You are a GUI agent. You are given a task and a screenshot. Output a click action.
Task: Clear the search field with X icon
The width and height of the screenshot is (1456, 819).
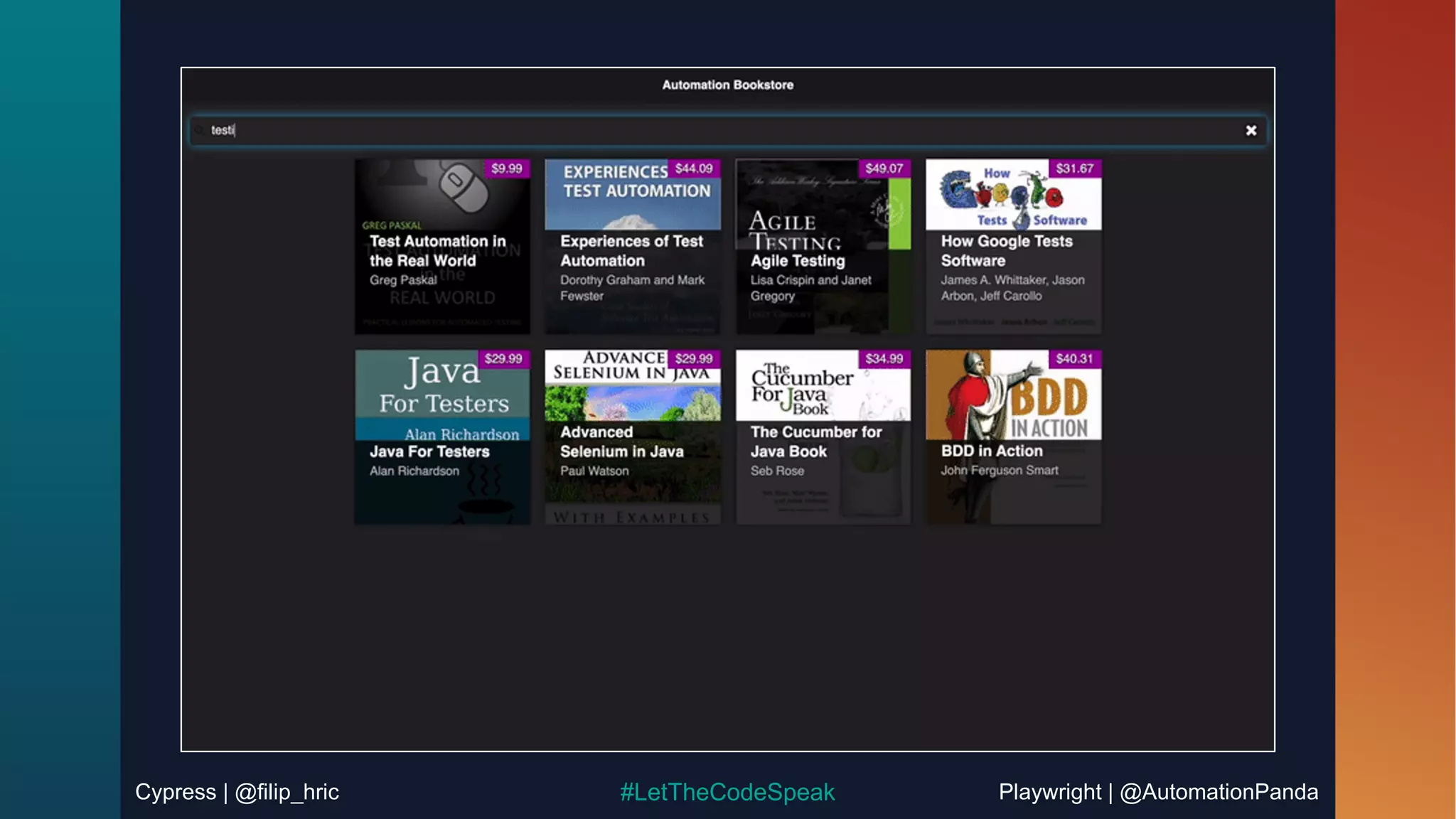tap(1251, 131)
